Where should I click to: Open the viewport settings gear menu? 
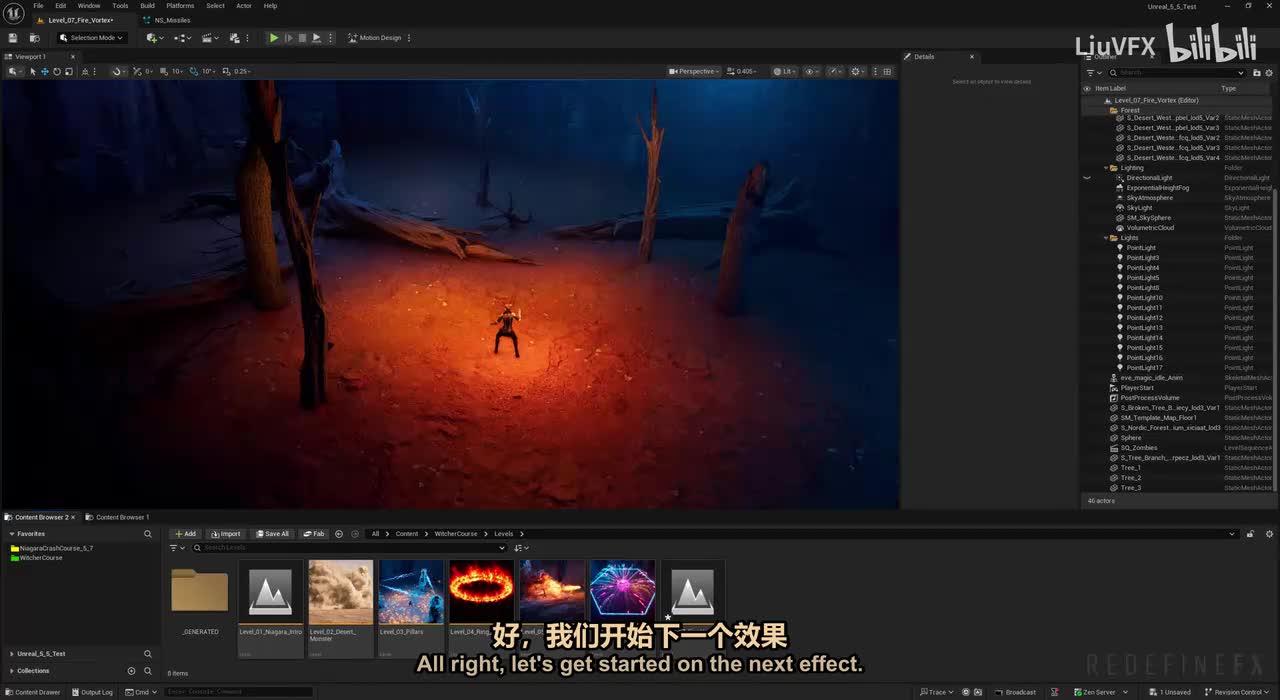[858, 71]
